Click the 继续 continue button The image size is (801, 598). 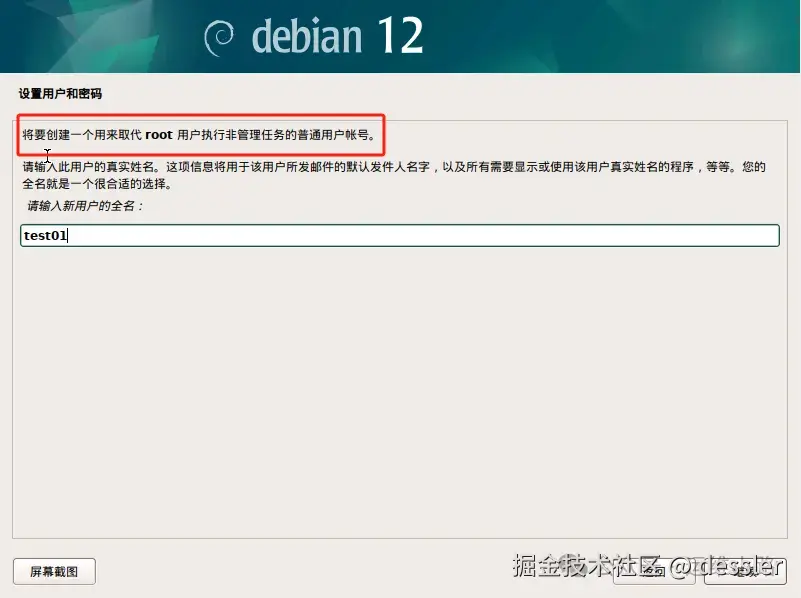click(745, 571)
